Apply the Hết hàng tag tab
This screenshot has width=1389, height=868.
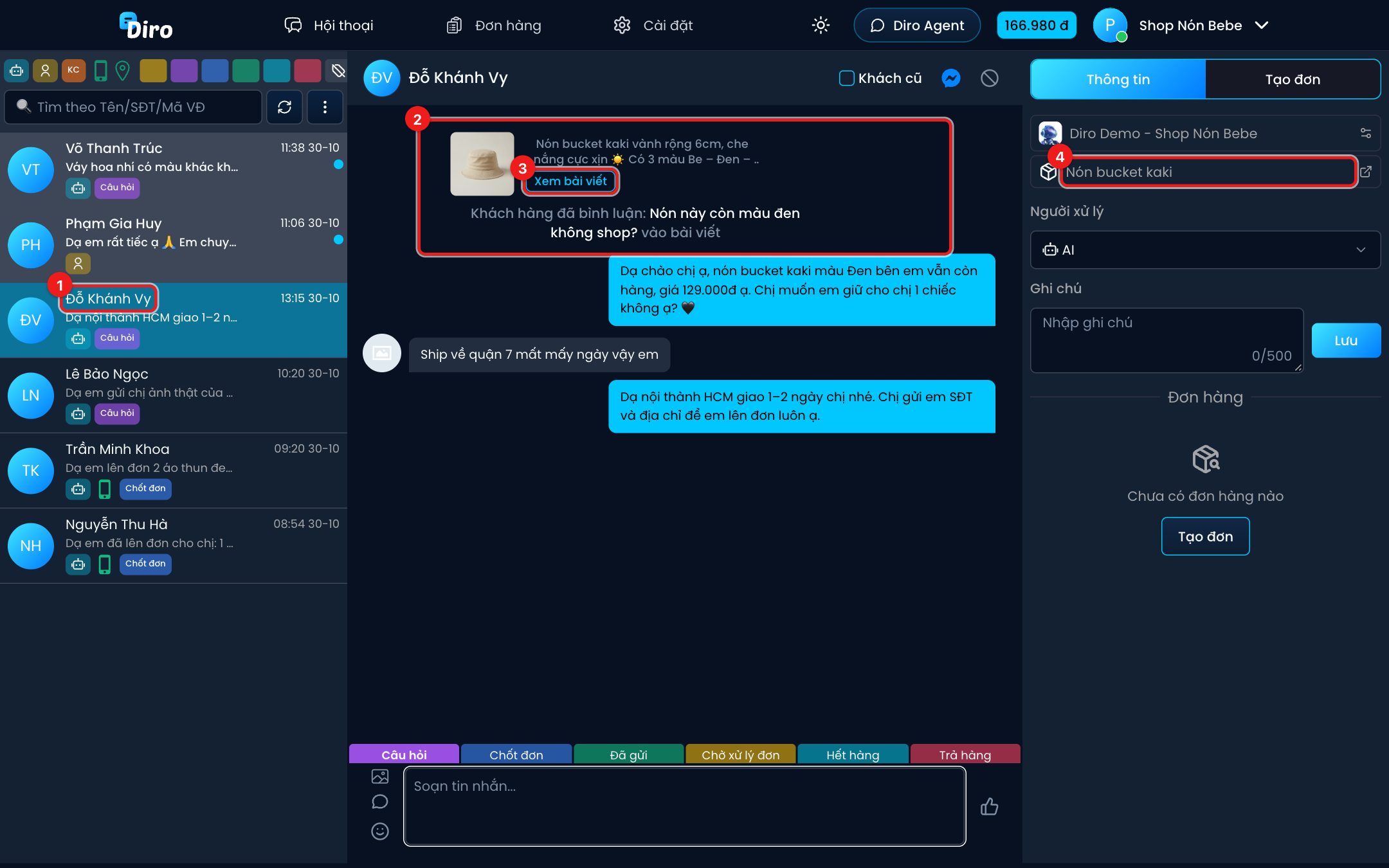point(853,754)
